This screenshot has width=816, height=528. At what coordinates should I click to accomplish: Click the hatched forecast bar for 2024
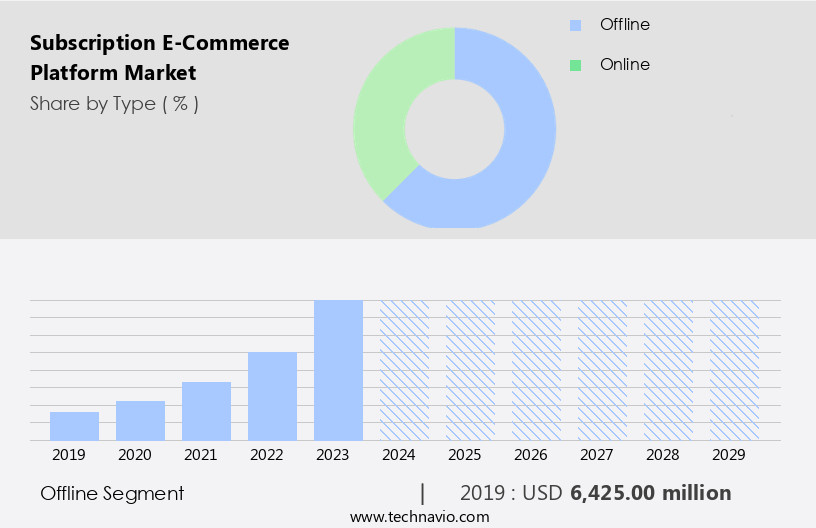404,370
